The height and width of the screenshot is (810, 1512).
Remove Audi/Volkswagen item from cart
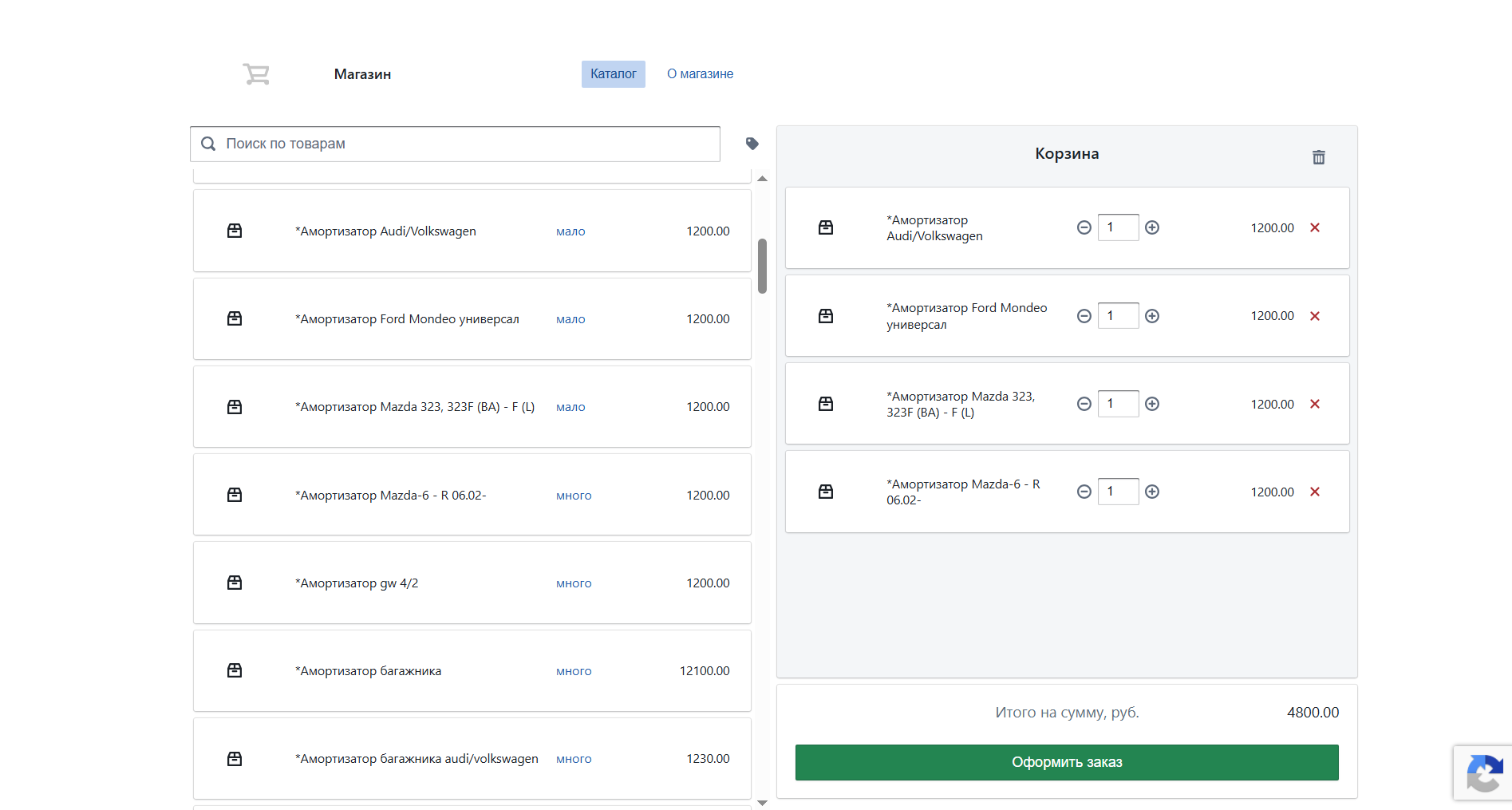coord(1315,227)
